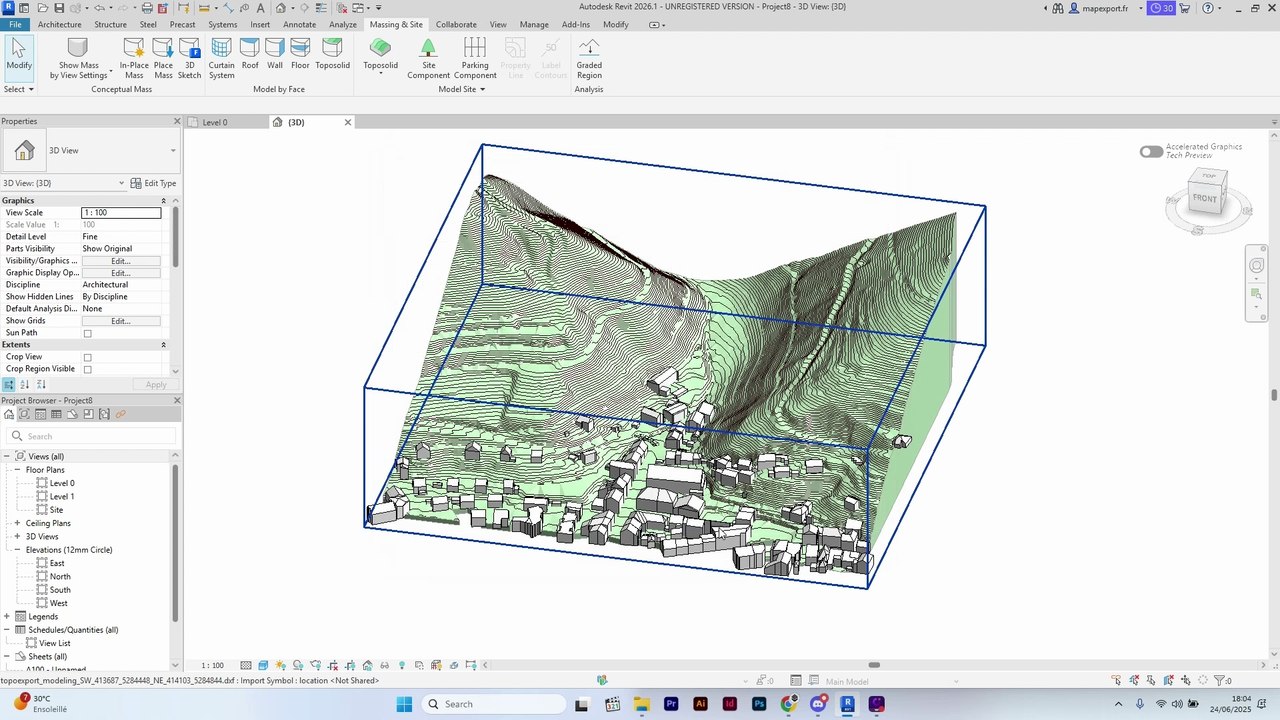Click Edit button for Graphic Display Options
Image resolution: width=1280 pixels, height=720 pixels.
[121, 273]
